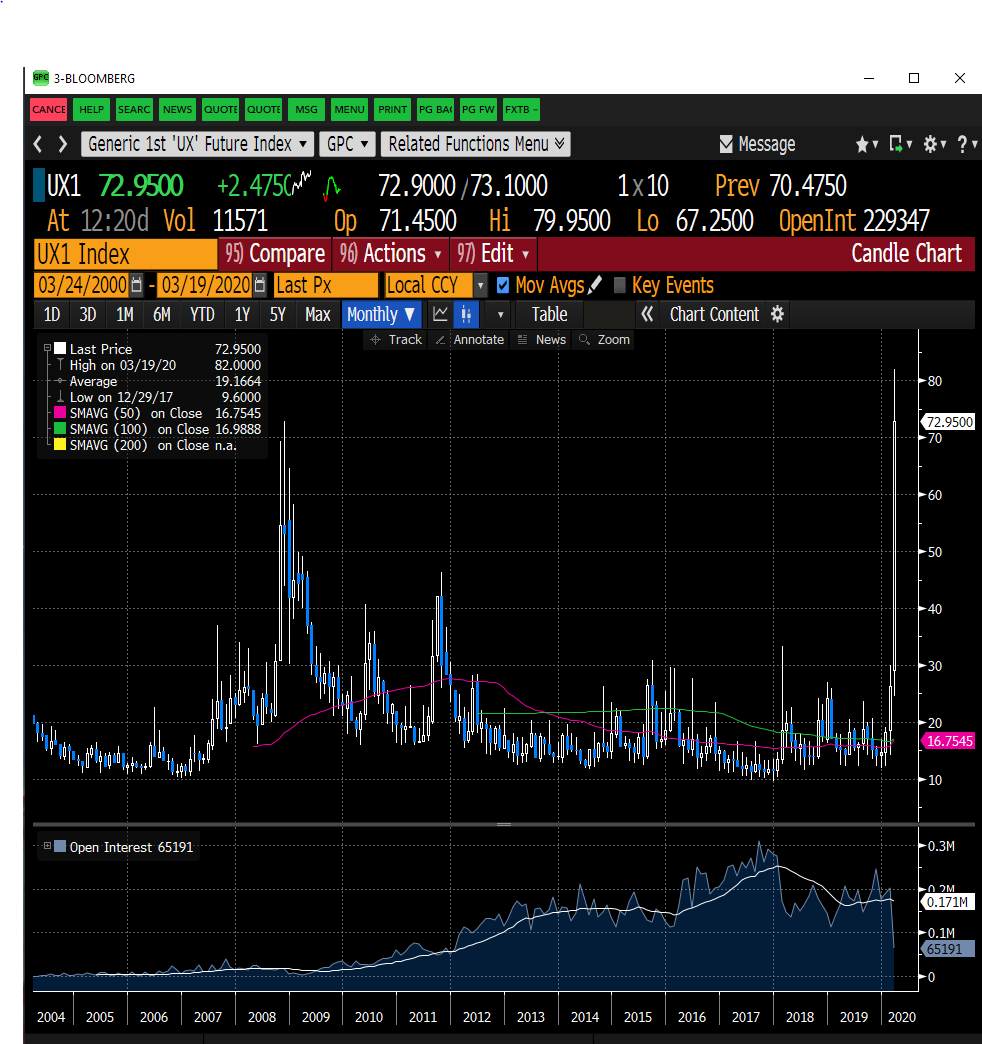Click the red CANCEL button
The image size is (982, 1044).
click(x=49, y=109)
